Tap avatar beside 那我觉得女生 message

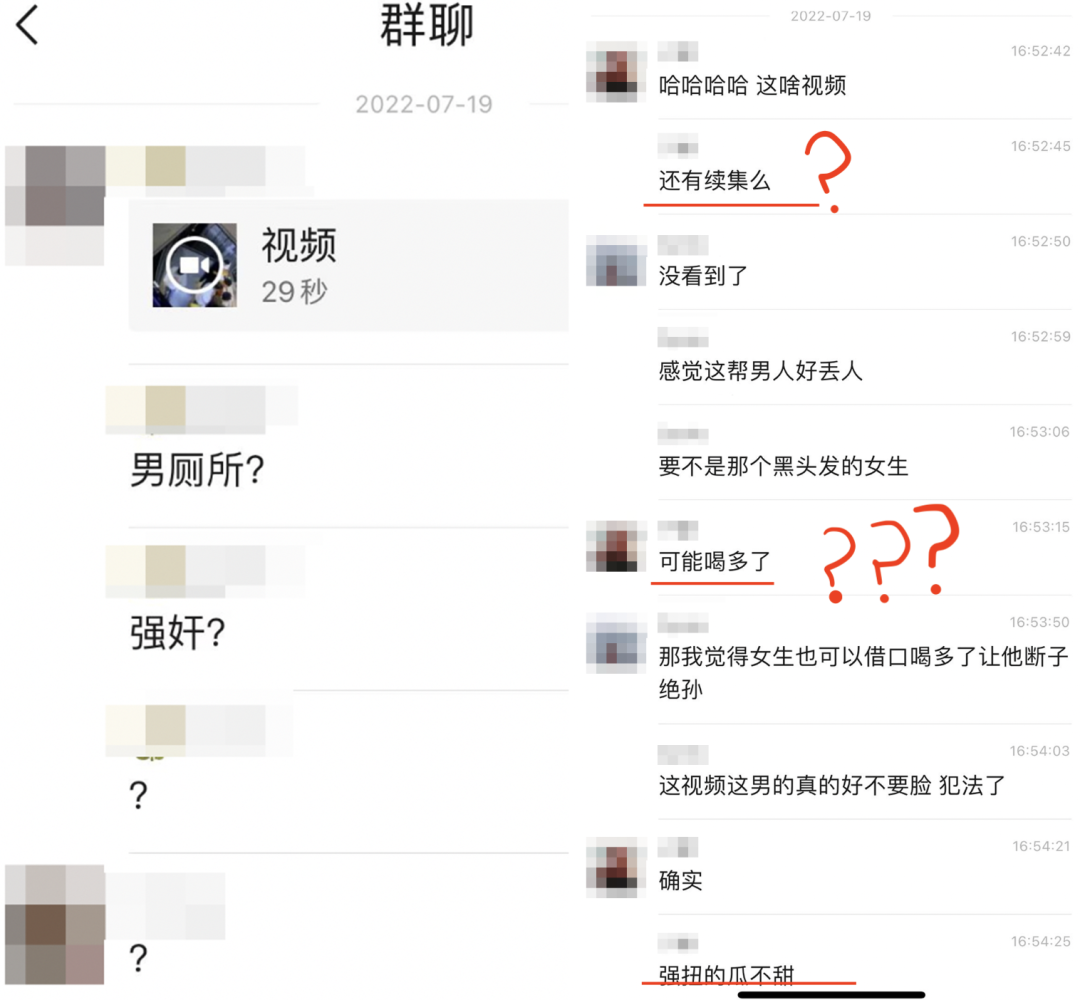(x=616, y=643)
